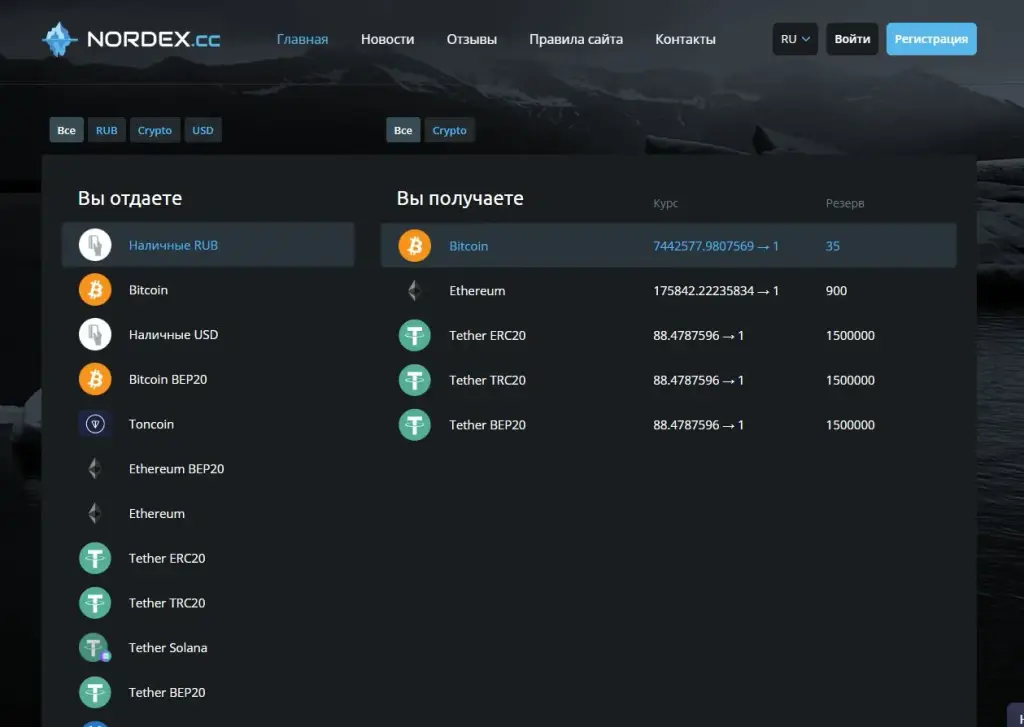Viewport: 1024px width, 727px height.
Task: Click the Tether ERC20 icon in receive list
Action: click(415, 335)
